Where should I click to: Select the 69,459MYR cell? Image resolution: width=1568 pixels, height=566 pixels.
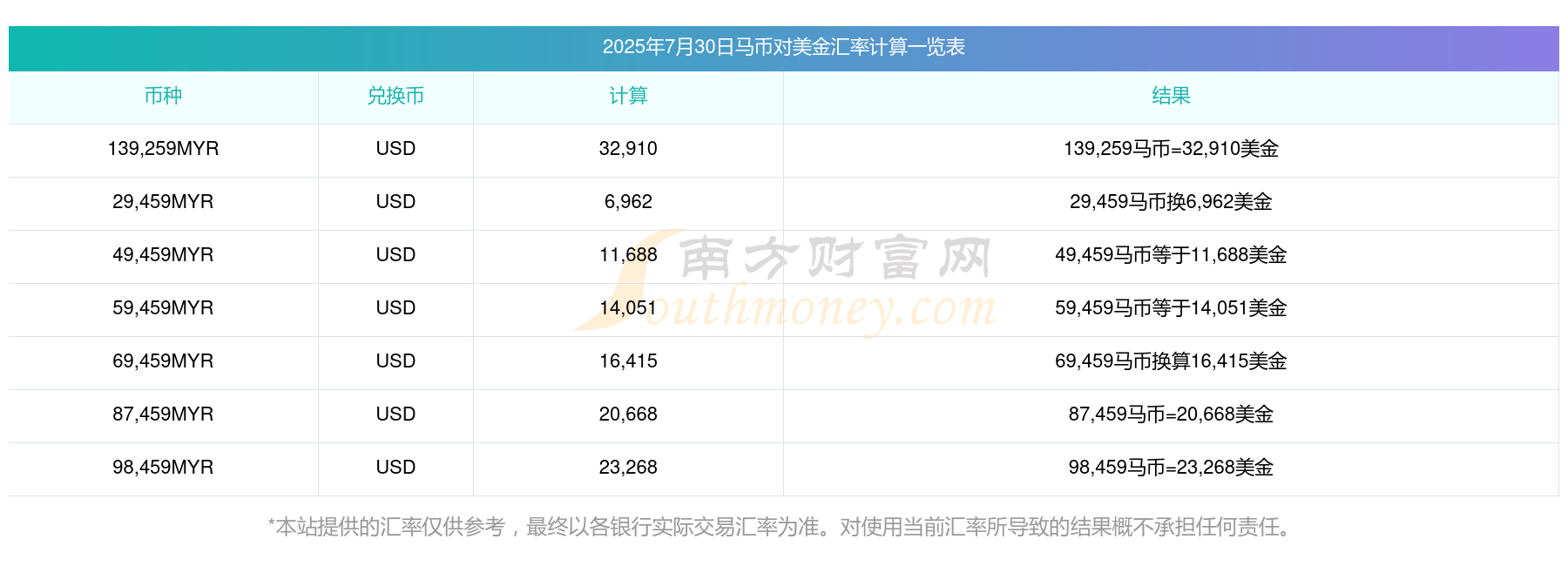point(163,361)
